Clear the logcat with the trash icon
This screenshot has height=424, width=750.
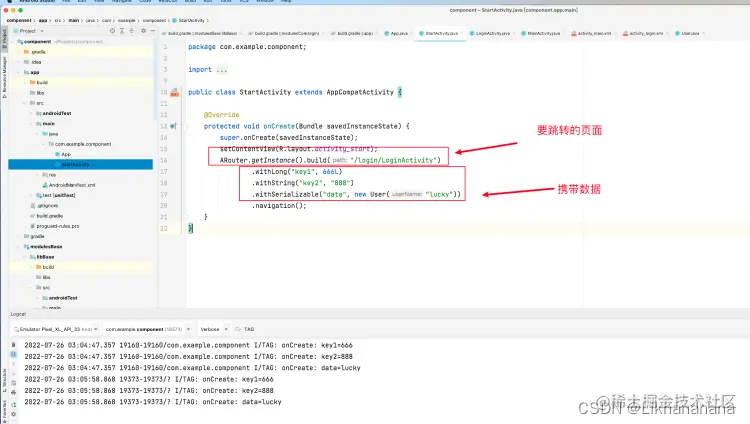pos(13,345)
